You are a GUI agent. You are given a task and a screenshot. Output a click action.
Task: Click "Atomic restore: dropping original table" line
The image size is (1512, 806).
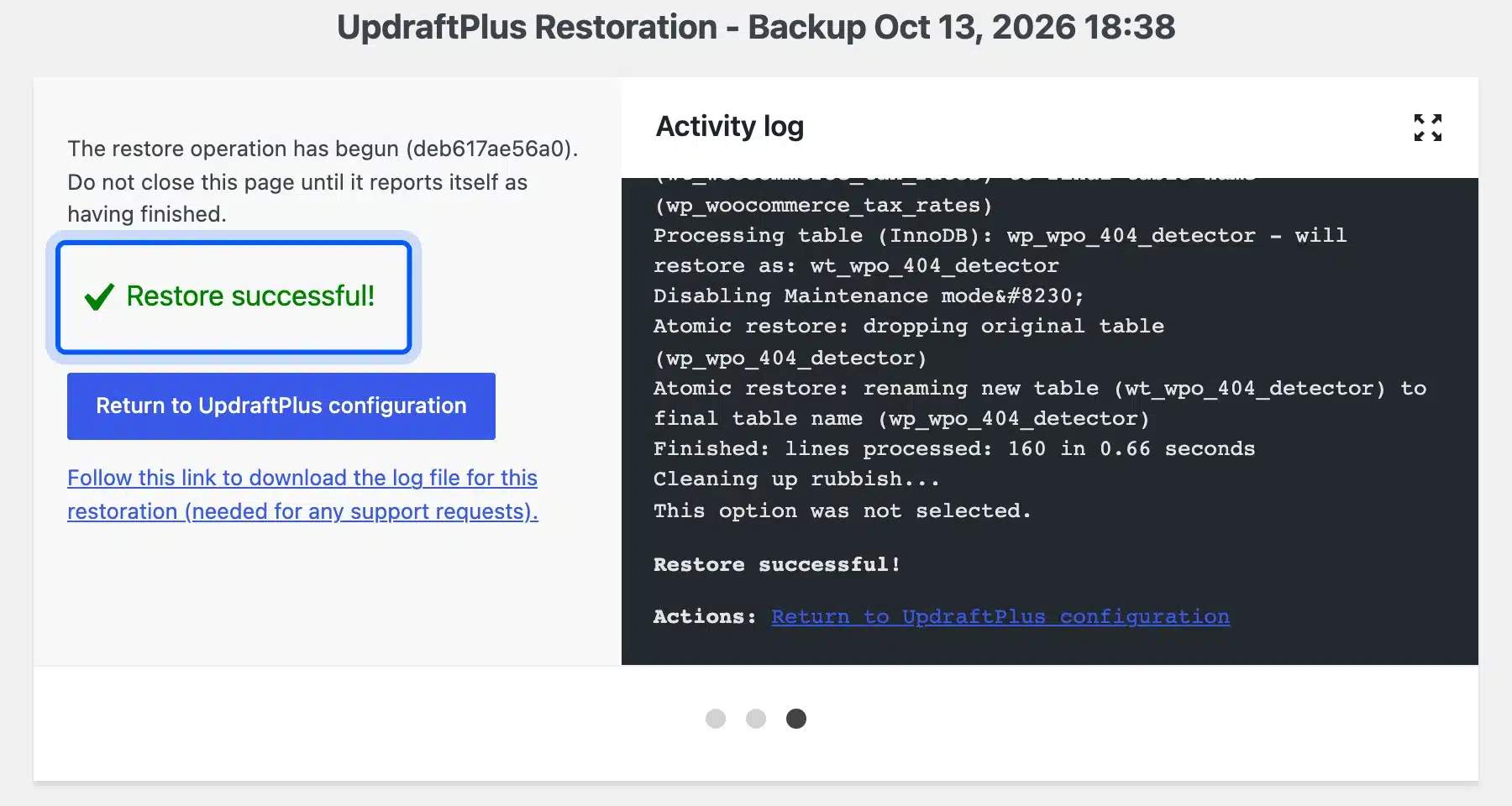(x=909, y=342)
